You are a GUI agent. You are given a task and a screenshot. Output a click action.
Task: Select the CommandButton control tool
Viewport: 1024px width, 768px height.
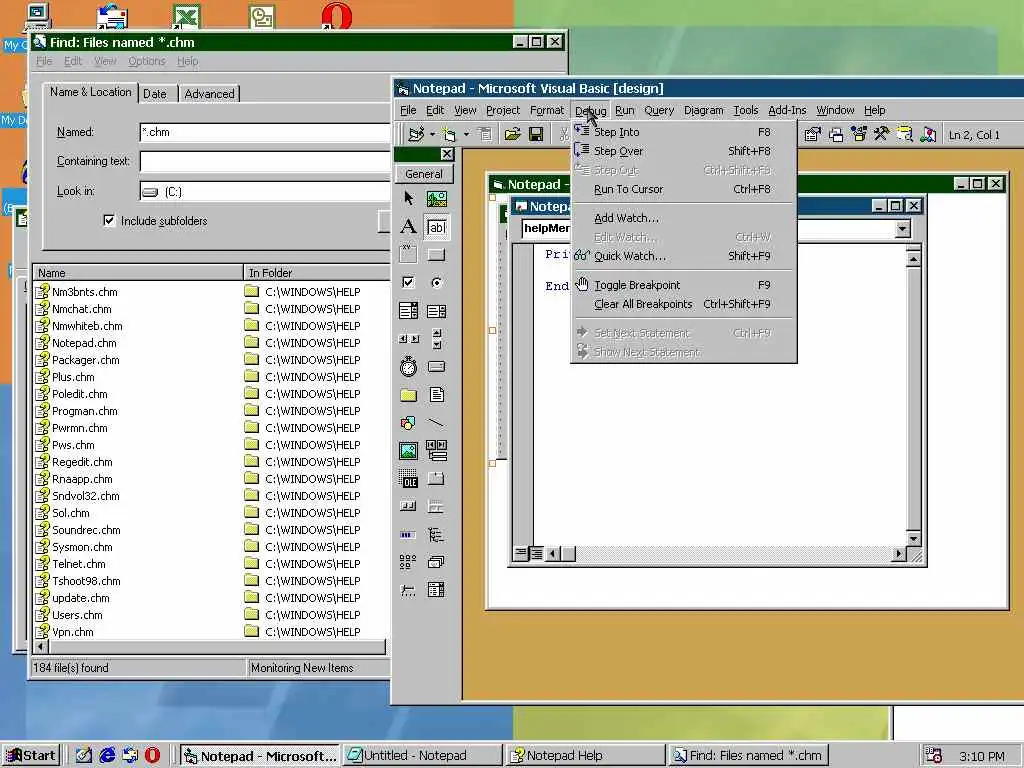pyautogui.click(x=436, y=255)
